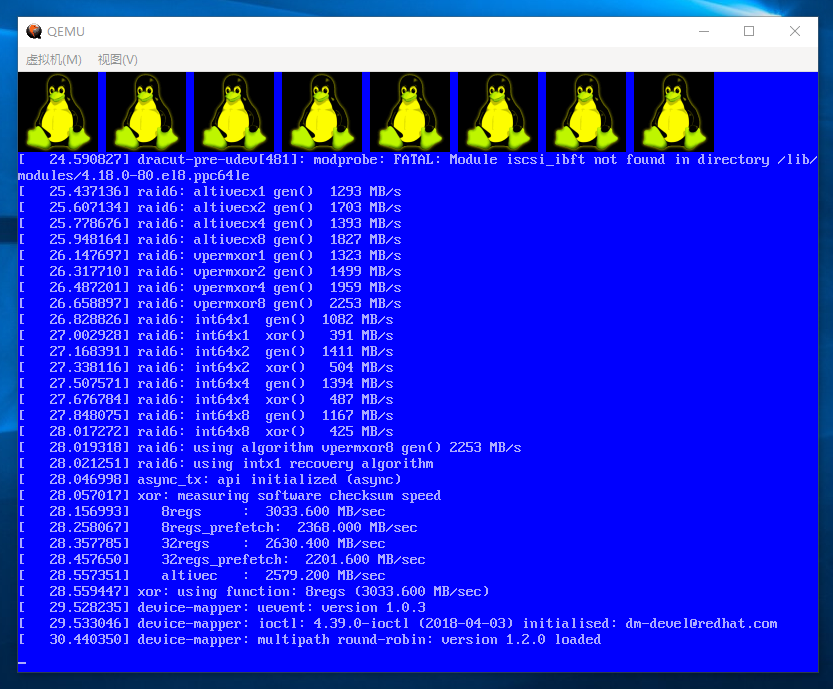Screen dimensions: 833x689
Task: Minimize the QEMU window
Action: tap(704, 31)
